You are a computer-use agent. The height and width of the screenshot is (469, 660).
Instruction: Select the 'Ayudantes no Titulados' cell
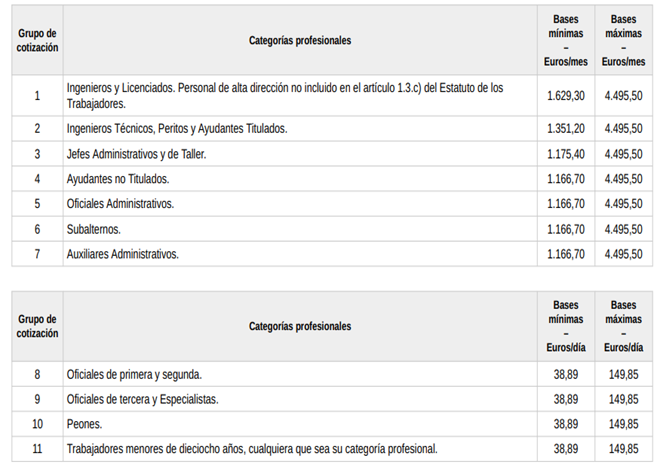[x=118, y=179]
